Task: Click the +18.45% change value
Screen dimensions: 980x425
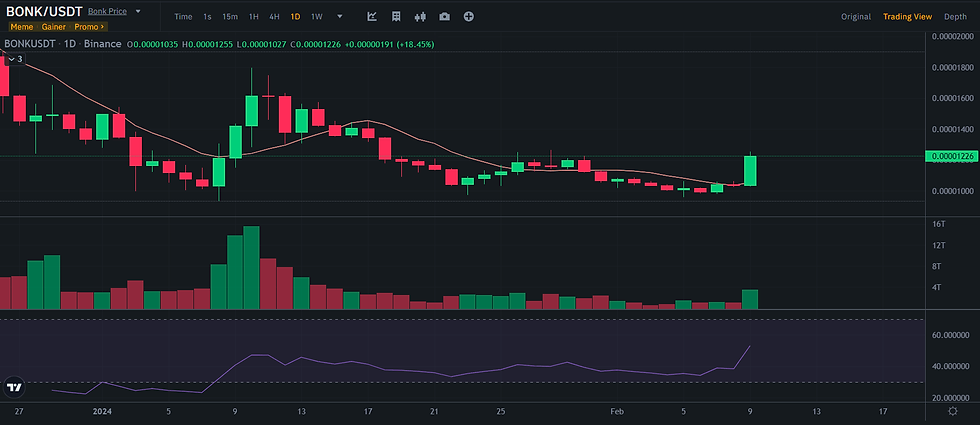Action: [416, 44]
